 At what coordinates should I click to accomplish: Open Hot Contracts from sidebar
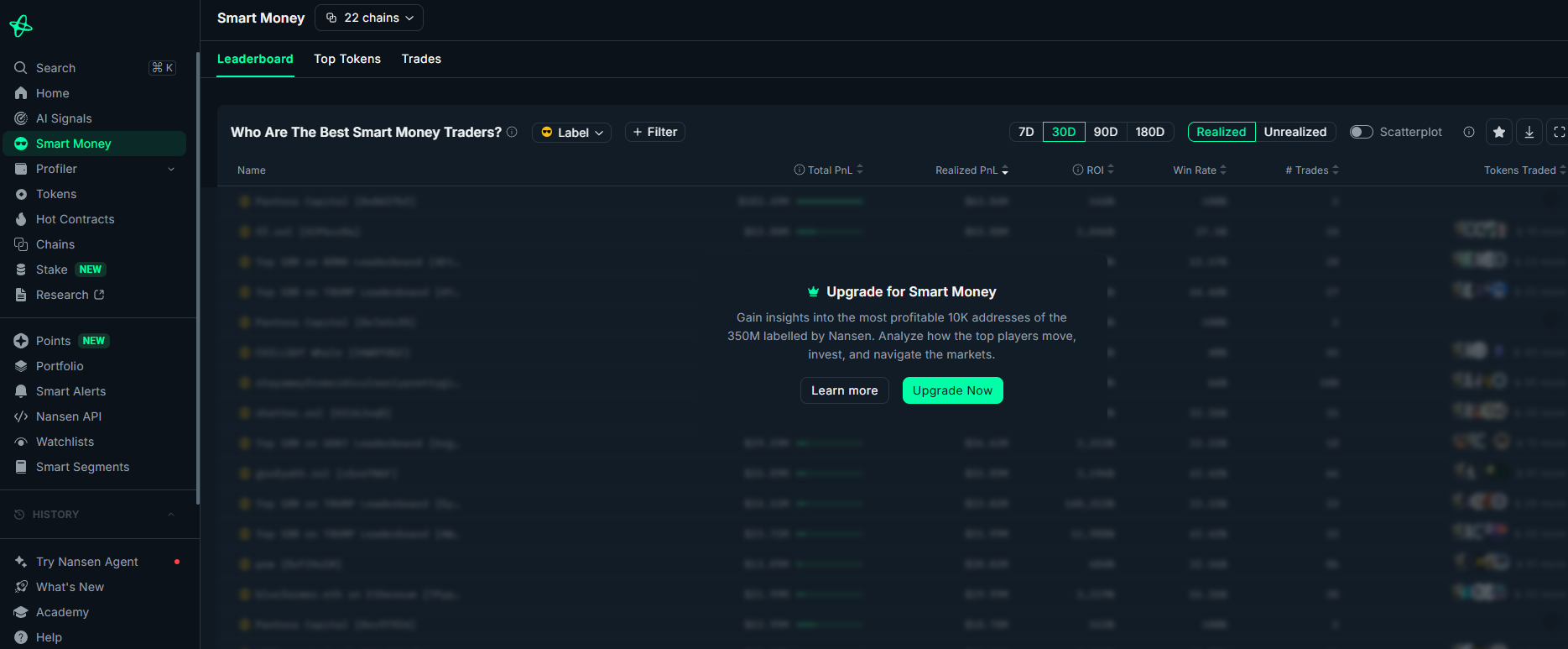click(75, 219)
